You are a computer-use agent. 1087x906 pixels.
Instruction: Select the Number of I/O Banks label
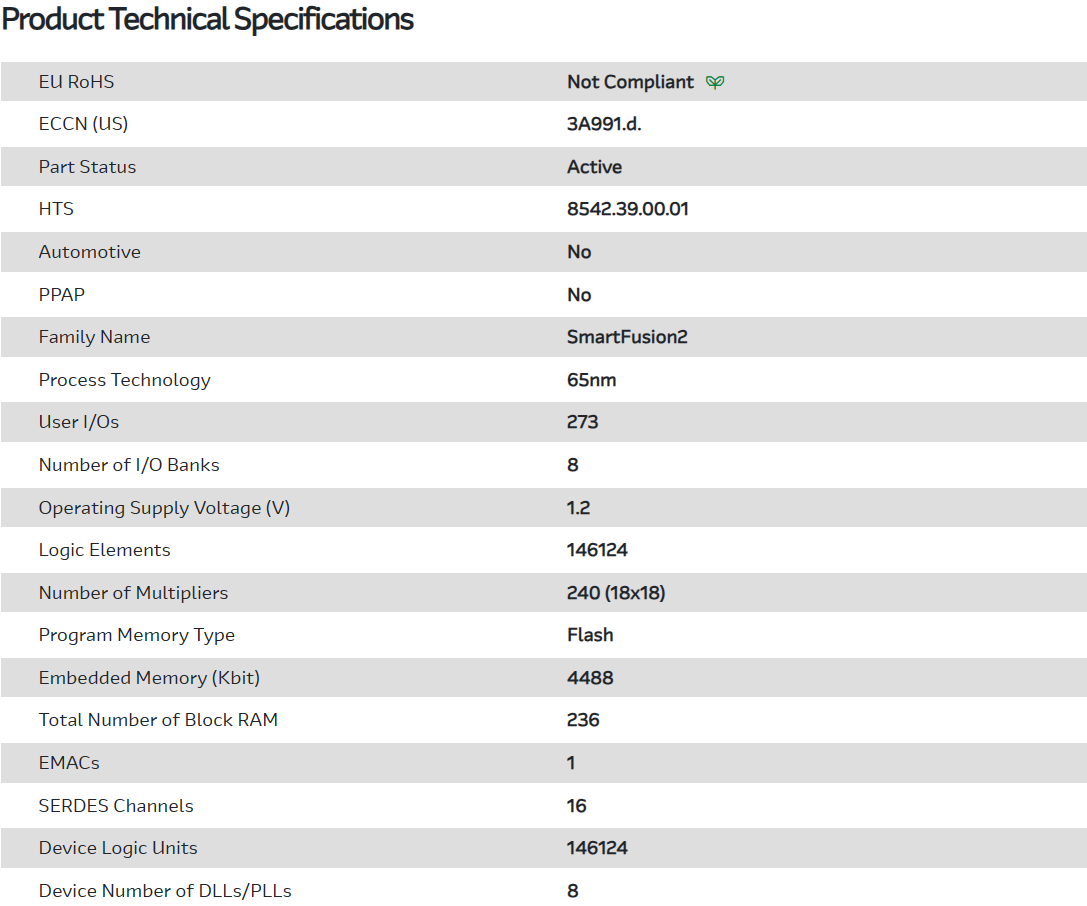[129, 465]
